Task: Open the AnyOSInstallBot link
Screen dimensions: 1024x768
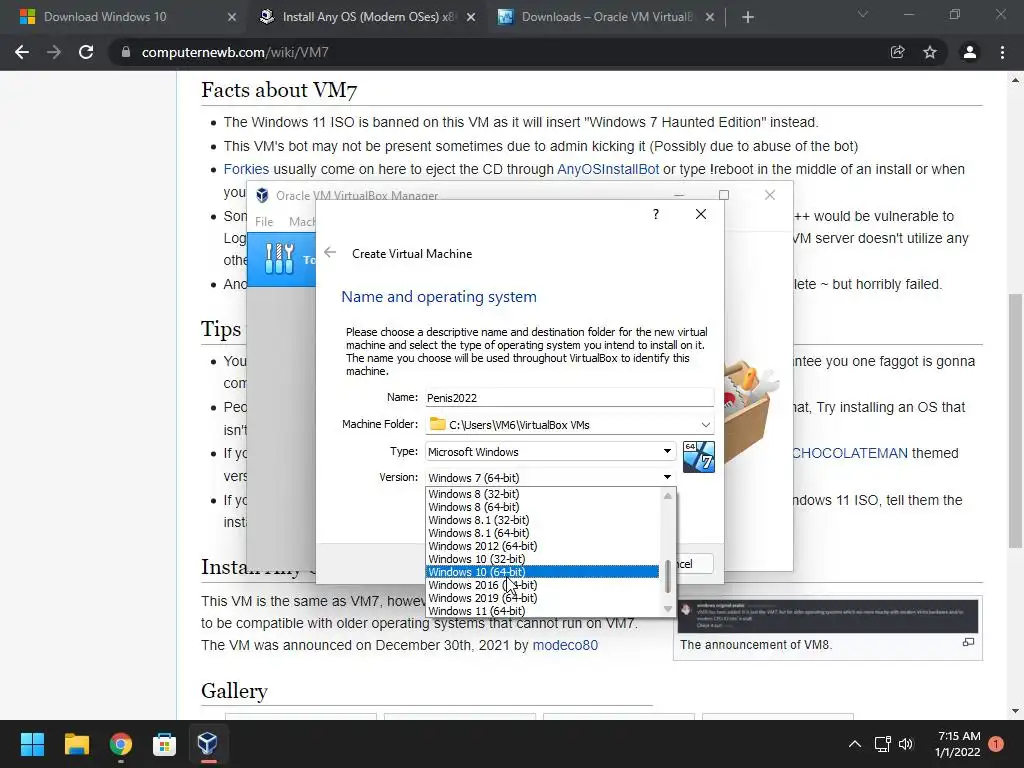Action: pos(608,169)
